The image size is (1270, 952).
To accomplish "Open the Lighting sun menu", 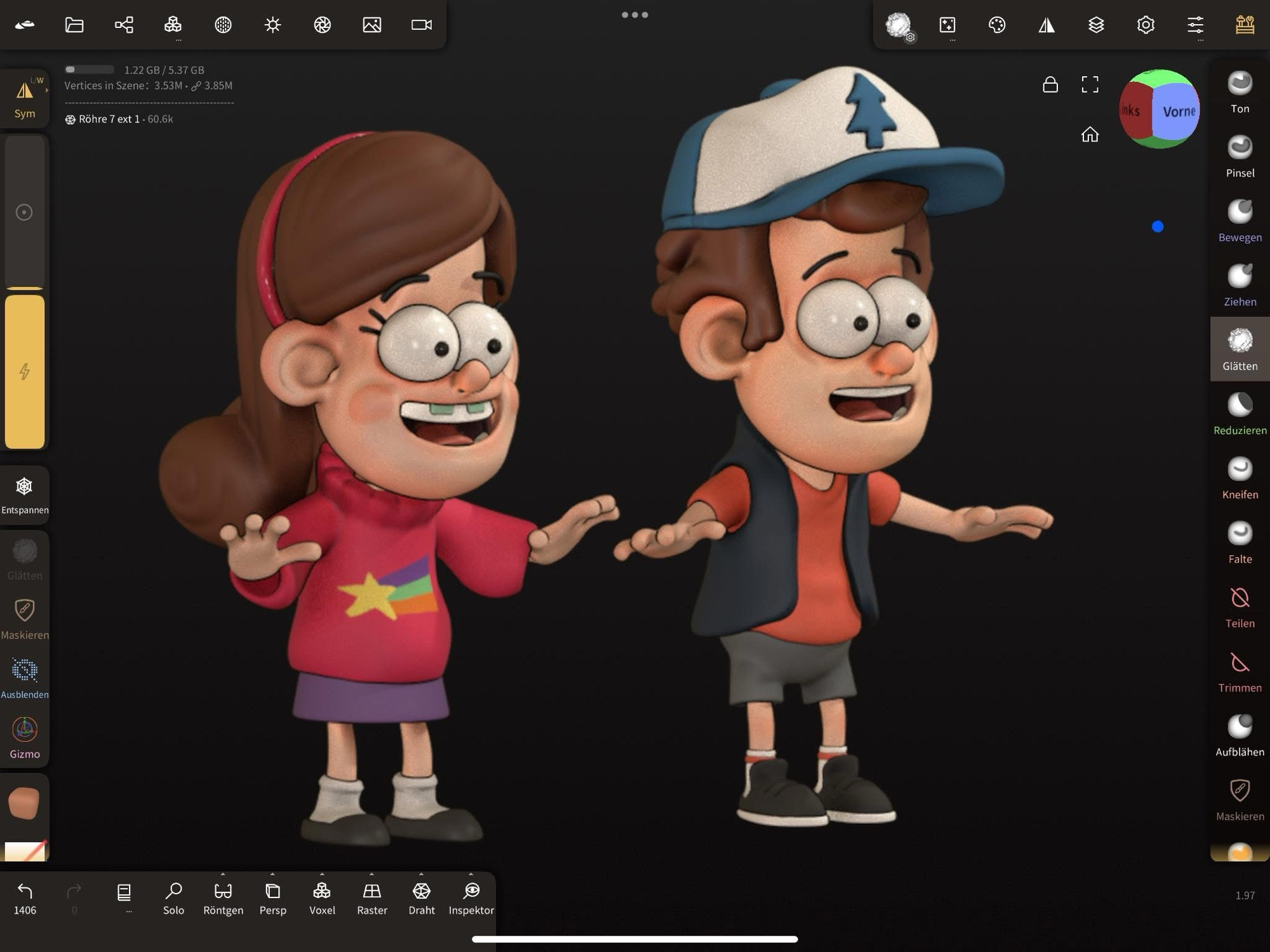I will pyautogui.click(x=273, y=25).
